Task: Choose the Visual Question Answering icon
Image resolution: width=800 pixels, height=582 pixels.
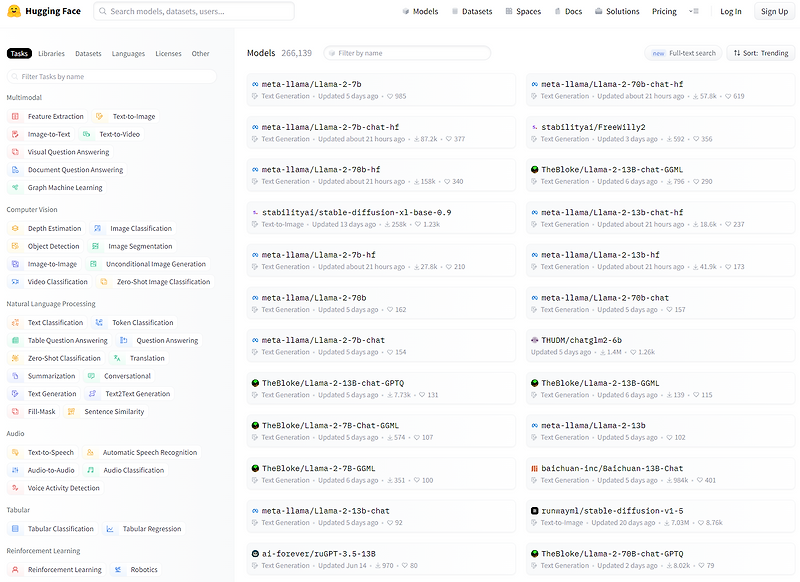Action: point(15,152)
